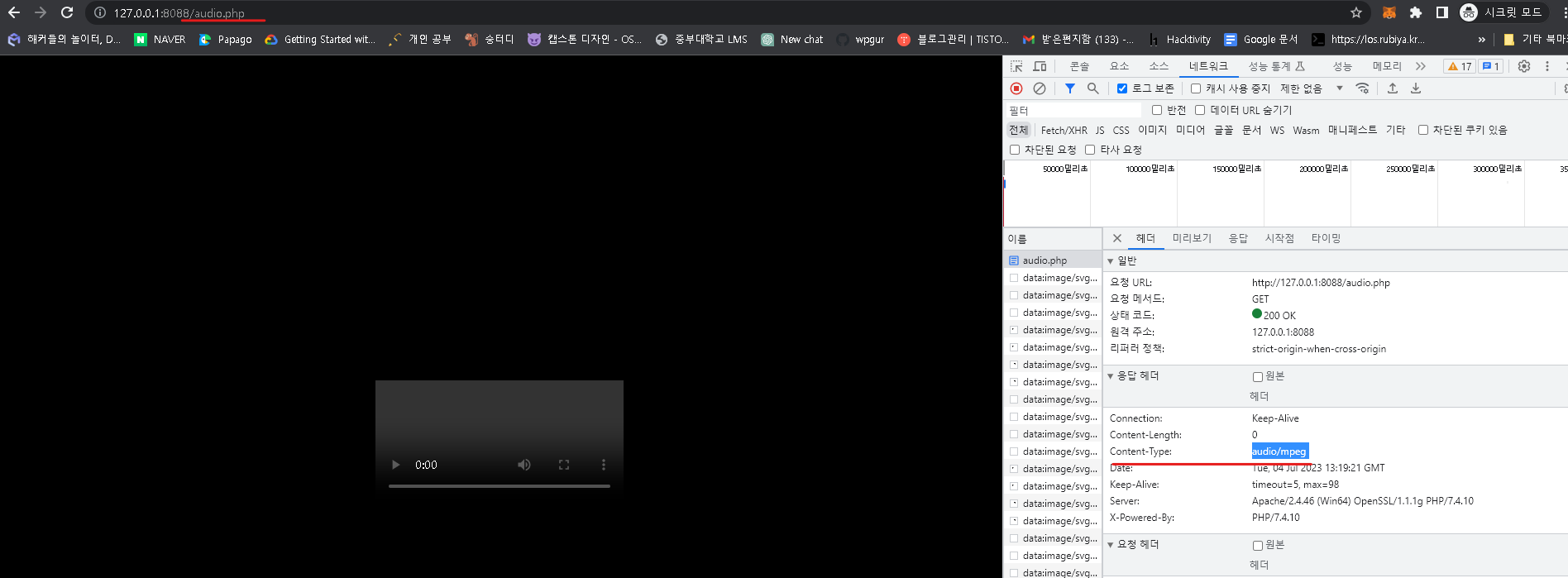Toggle raw (원본) view for request headers
Viewport: 1568px width, 578px height.
point(1258,545)
